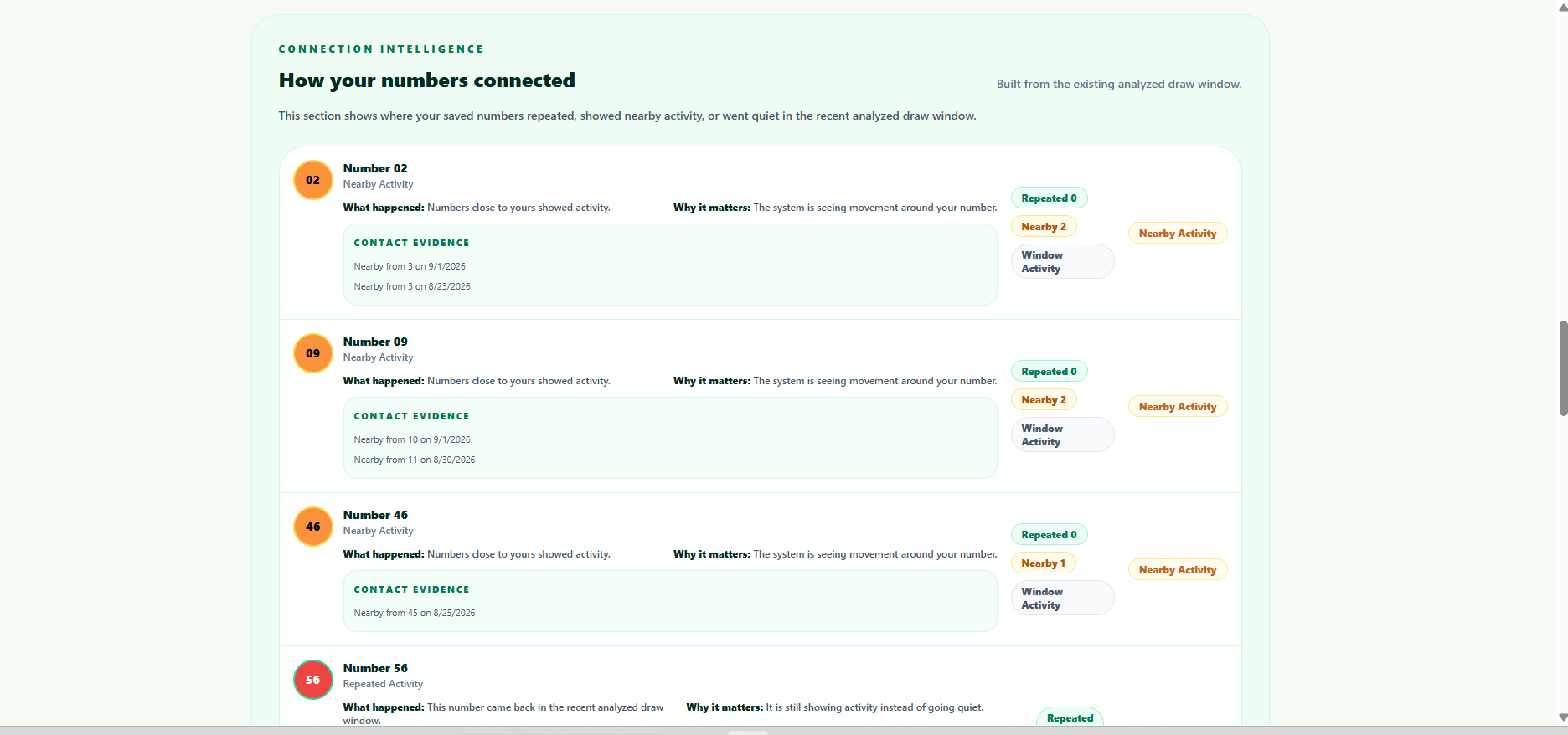The image size is (1568, 735).
Task: Click the section description starting "This section shows"
Action: (x=627, y=116)
